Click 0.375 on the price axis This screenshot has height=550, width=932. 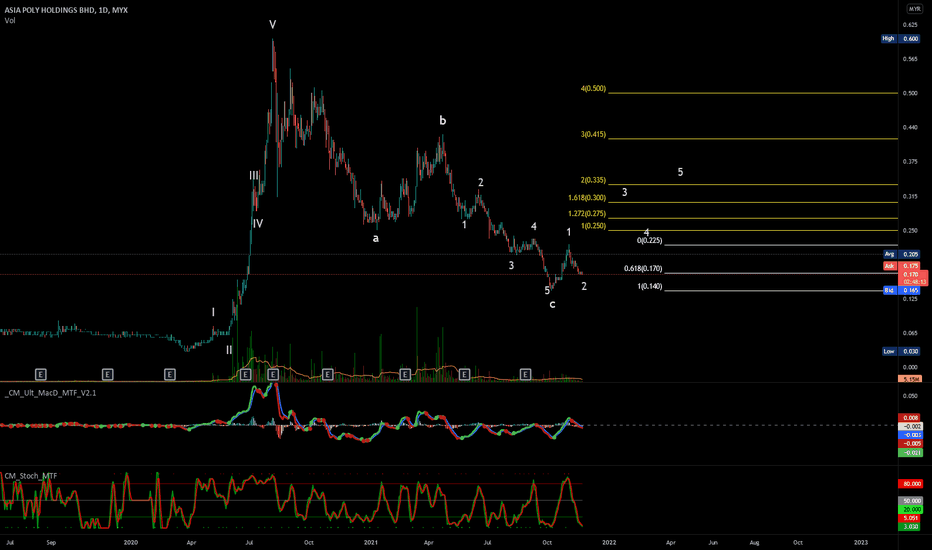point(910,162)
